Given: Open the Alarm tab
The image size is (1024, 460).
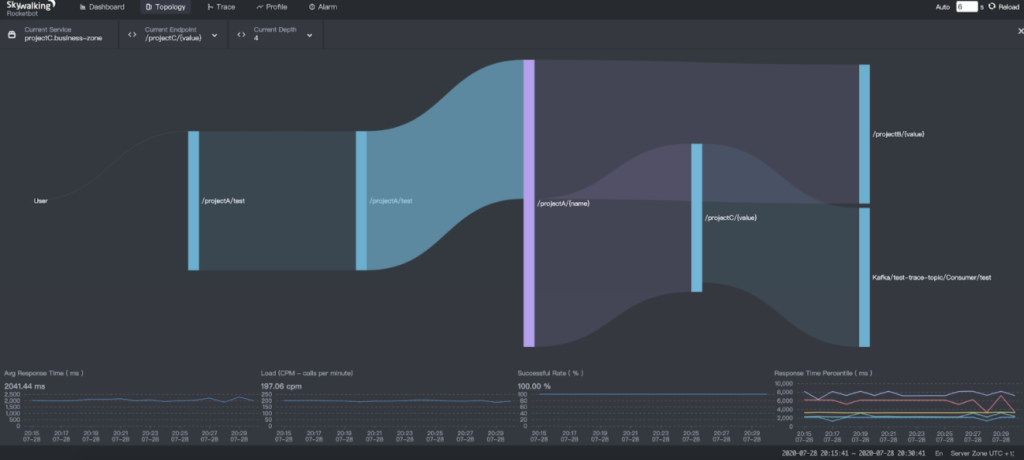Looking at the screenshot, I should click(x=323, y=7).
